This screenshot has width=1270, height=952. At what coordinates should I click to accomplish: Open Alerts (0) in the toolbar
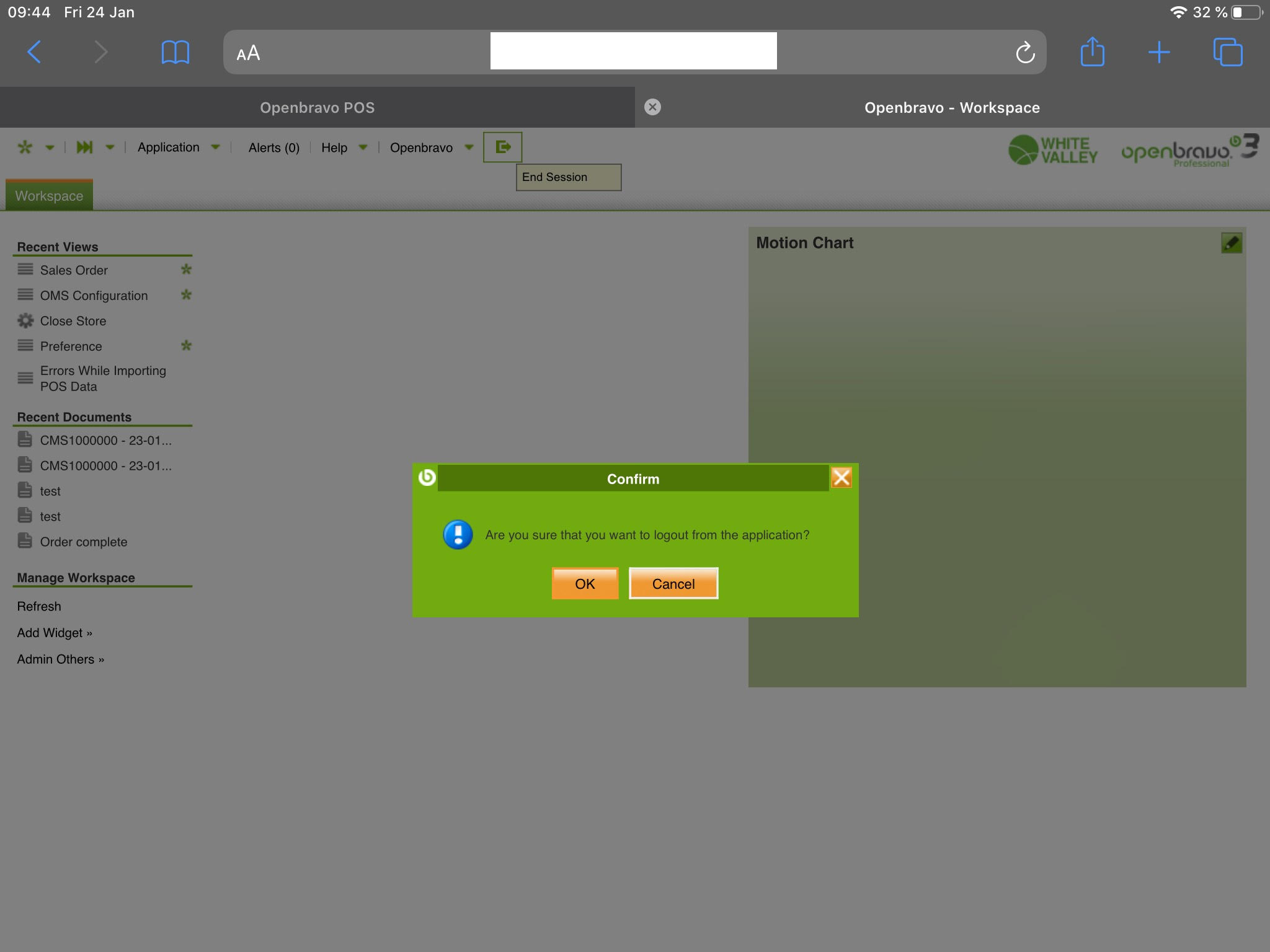[x=273, y=148]
